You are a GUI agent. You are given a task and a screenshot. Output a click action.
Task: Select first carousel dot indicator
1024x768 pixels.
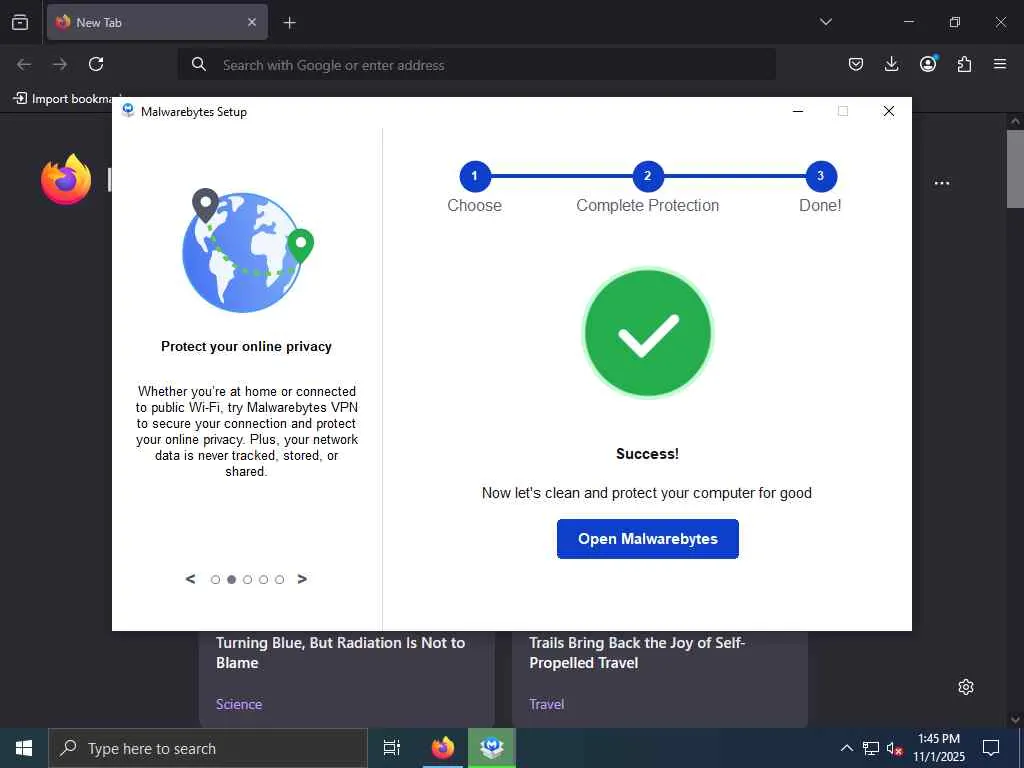(216, 580)
